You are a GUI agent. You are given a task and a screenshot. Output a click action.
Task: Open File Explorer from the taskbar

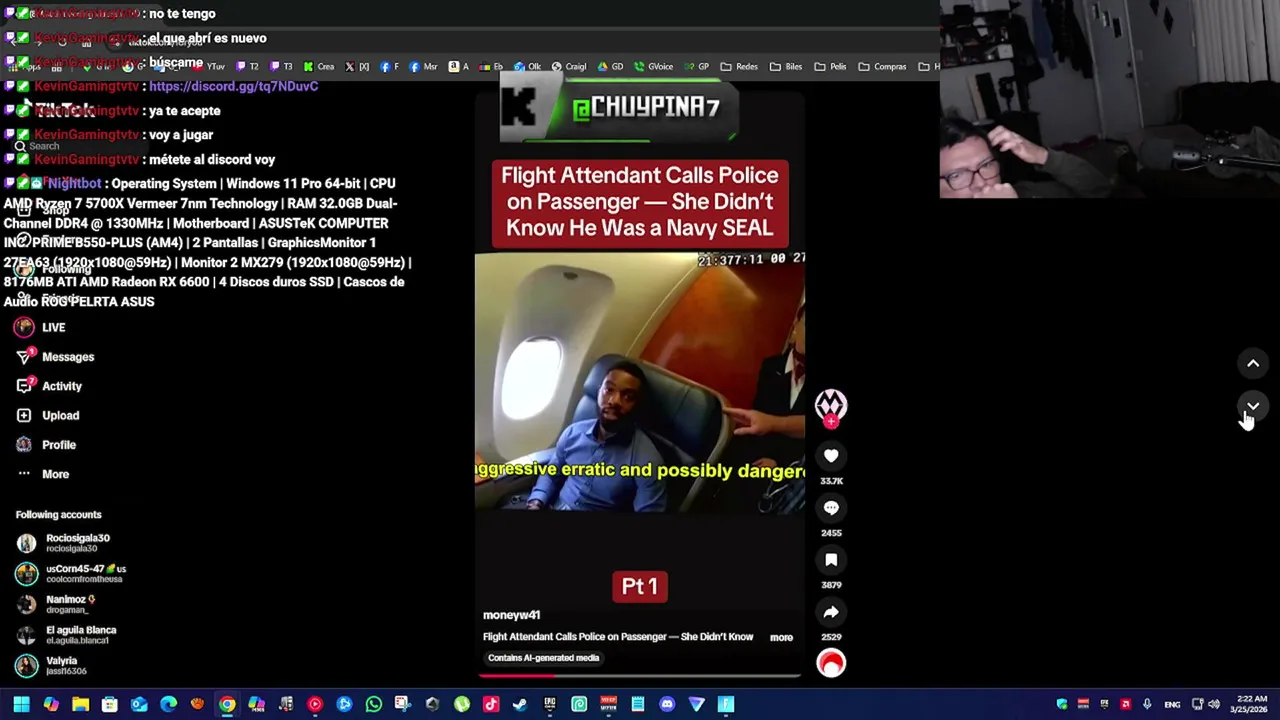(80, 704)
